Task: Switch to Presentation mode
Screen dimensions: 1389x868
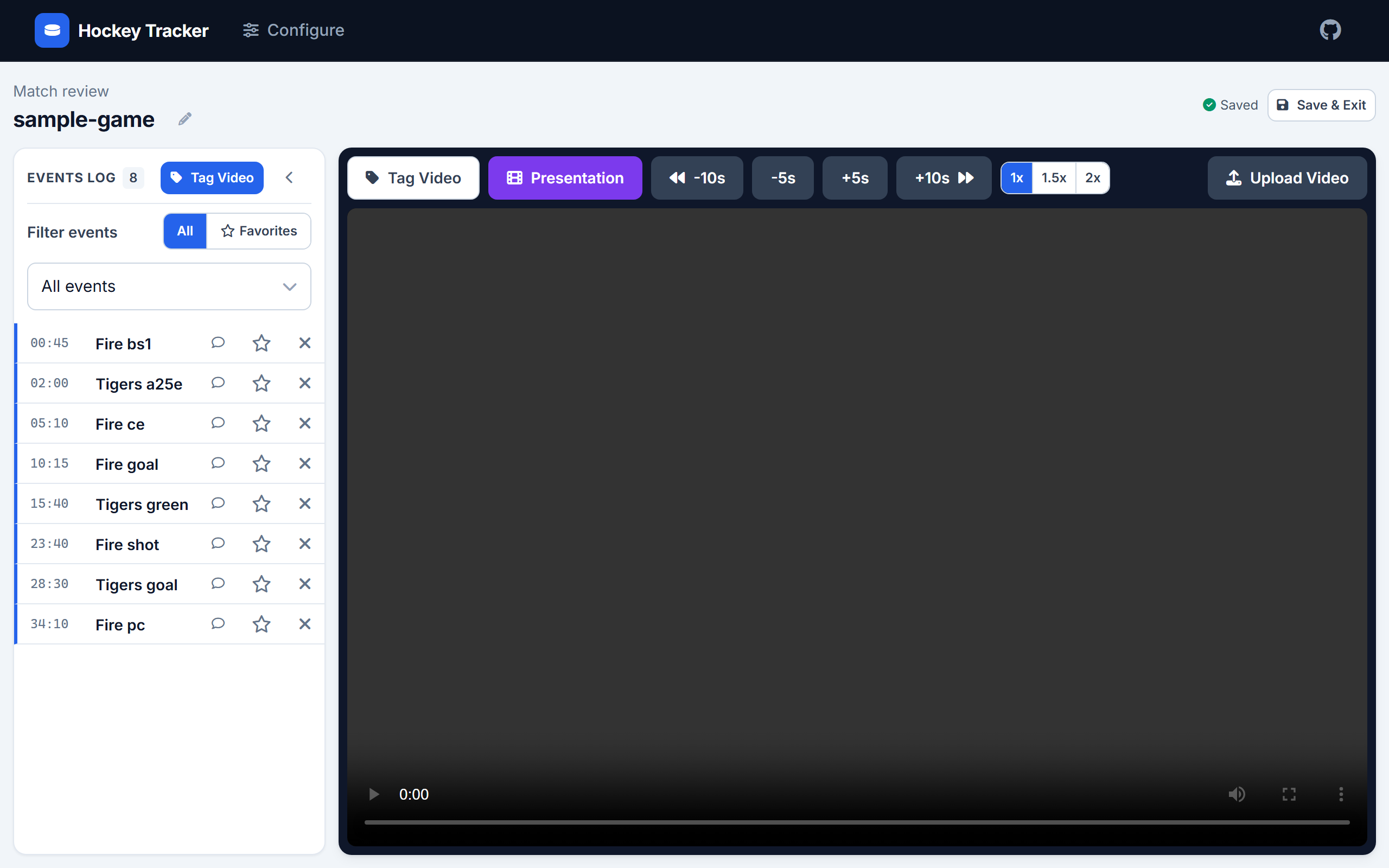Action: click(565, 178)
